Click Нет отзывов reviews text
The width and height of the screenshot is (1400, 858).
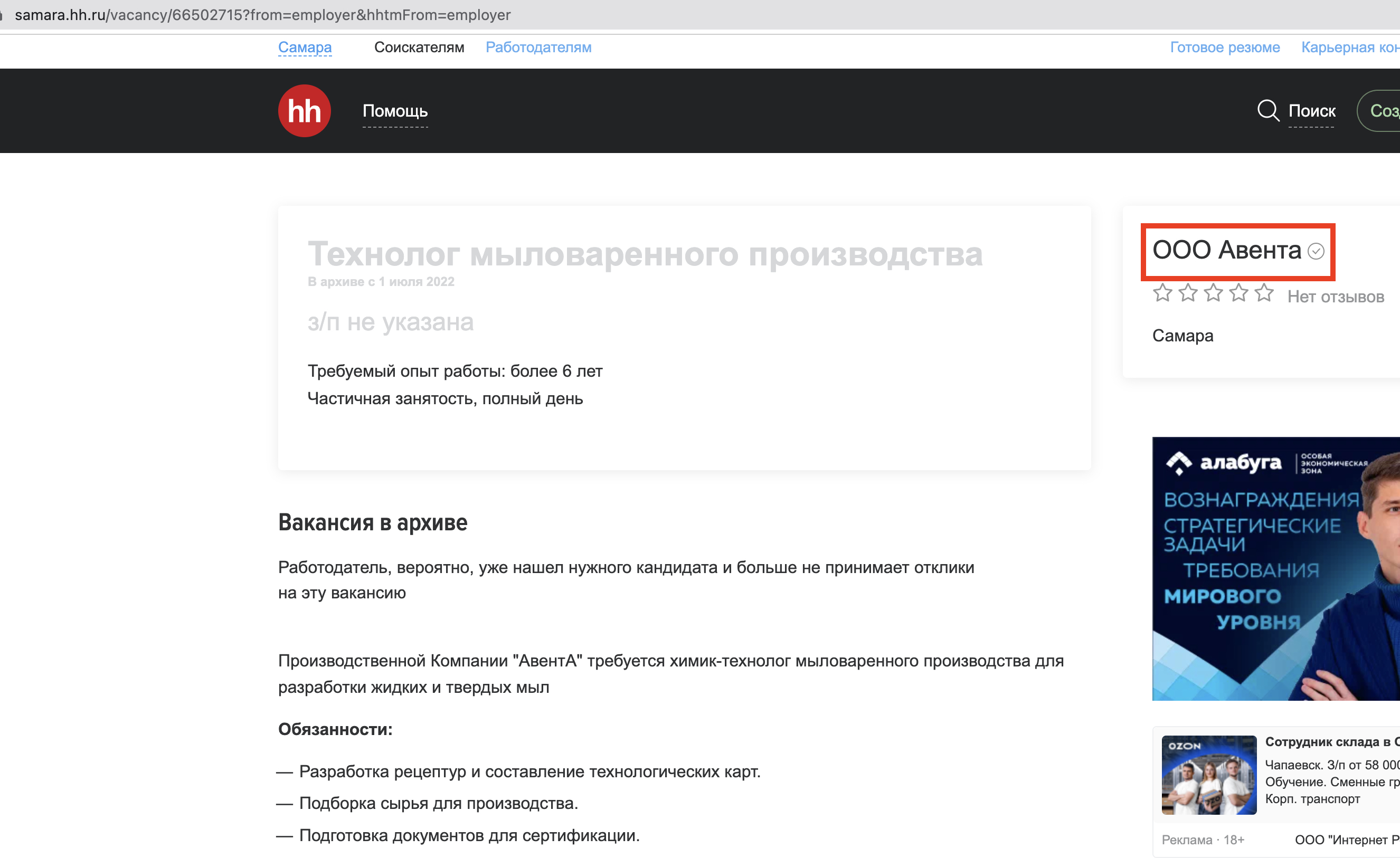1335,297
